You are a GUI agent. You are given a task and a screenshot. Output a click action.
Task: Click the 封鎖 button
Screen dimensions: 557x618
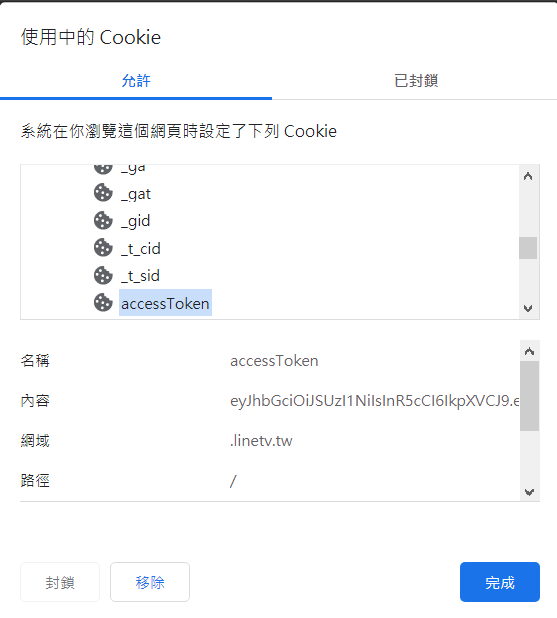(x=60, y=582)
